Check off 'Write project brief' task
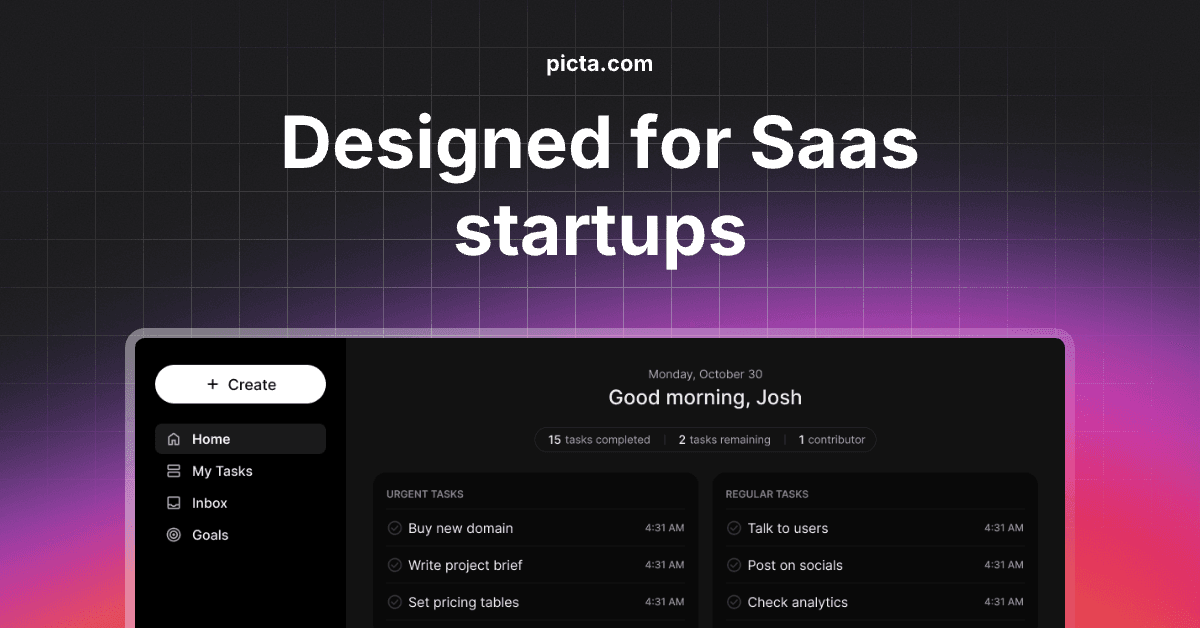 point(394,565)
